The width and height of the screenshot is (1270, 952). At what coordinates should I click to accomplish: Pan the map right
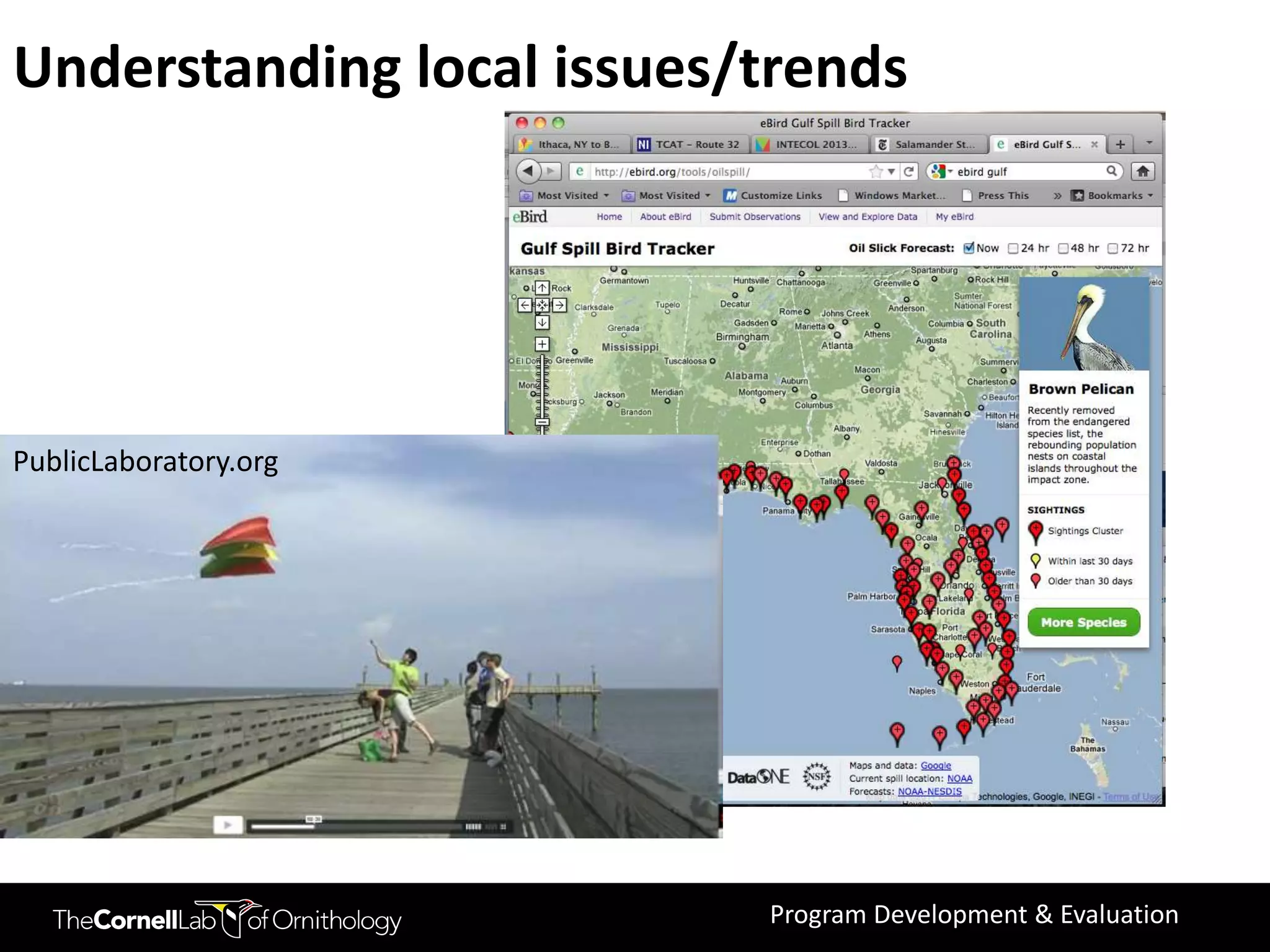(559, 305)
